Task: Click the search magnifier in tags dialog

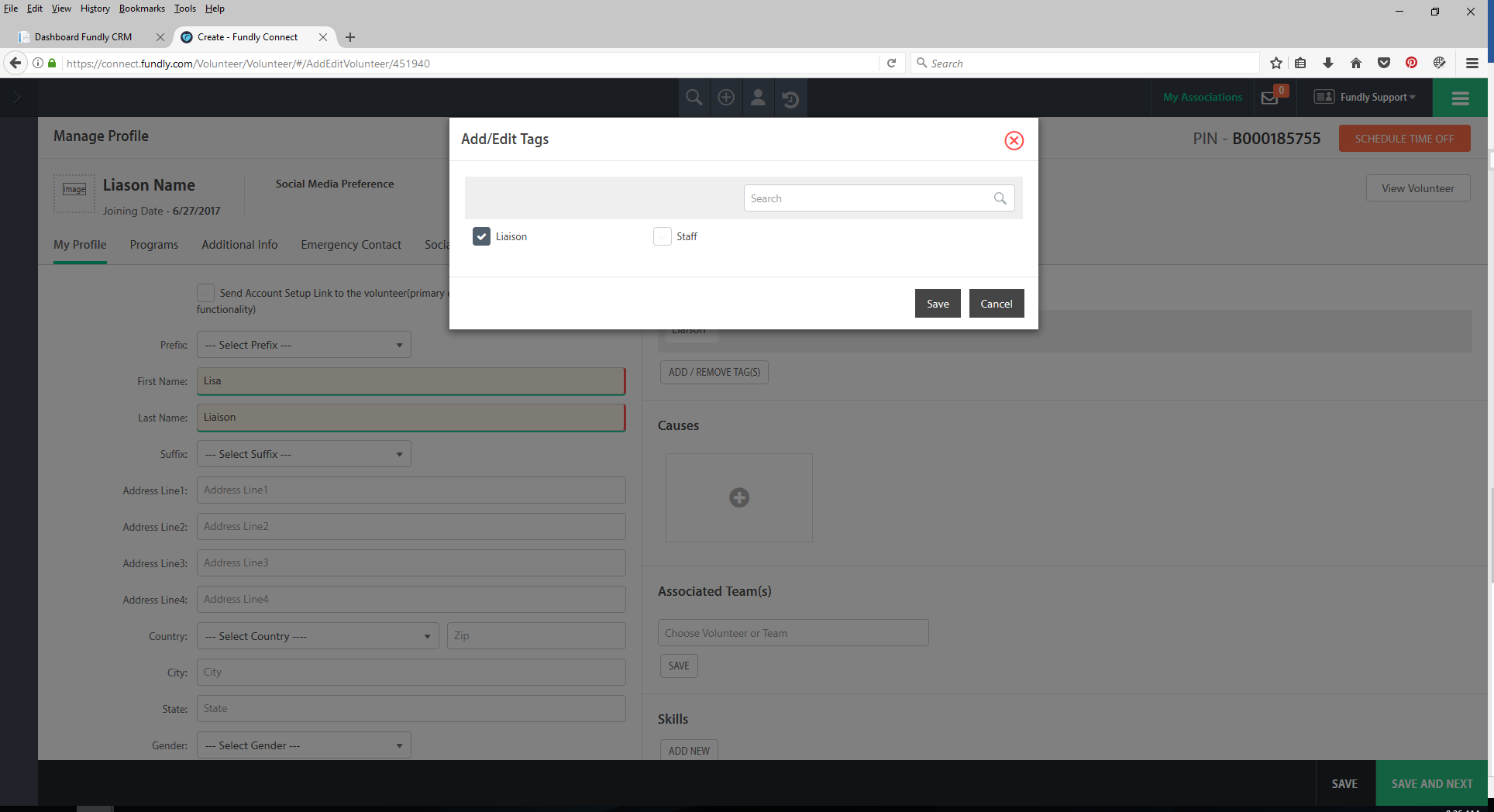Action: click(x=1000, y=198)
